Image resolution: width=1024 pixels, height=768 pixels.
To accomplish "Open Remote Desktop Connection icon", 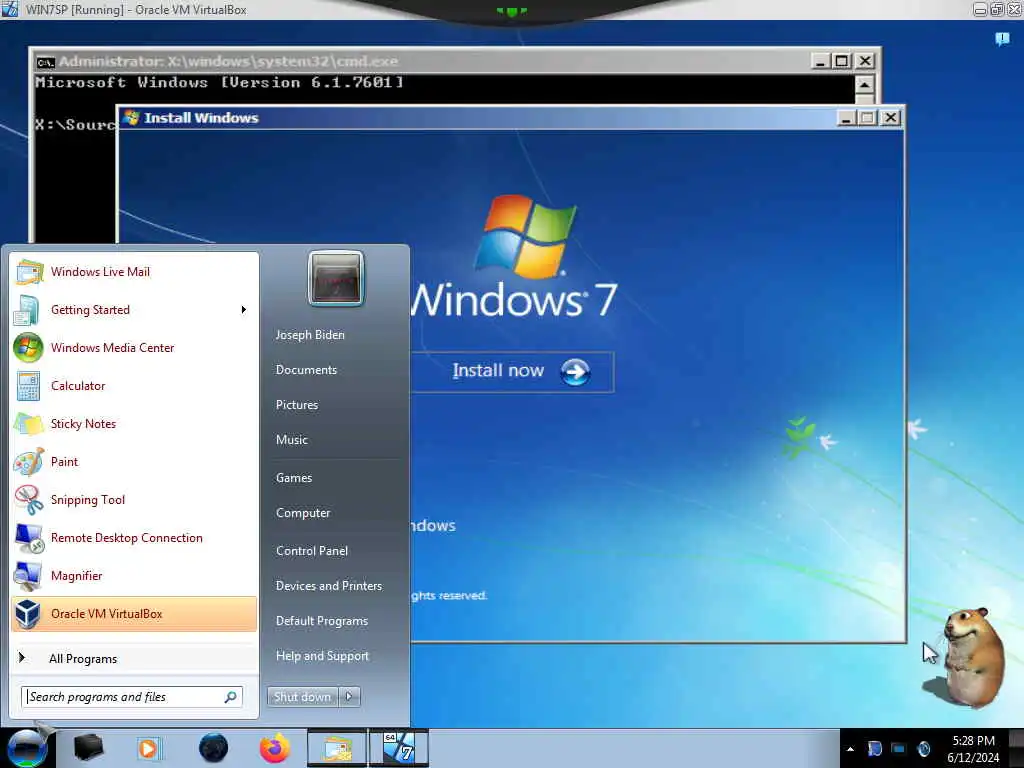I will (x=28, y=537).
